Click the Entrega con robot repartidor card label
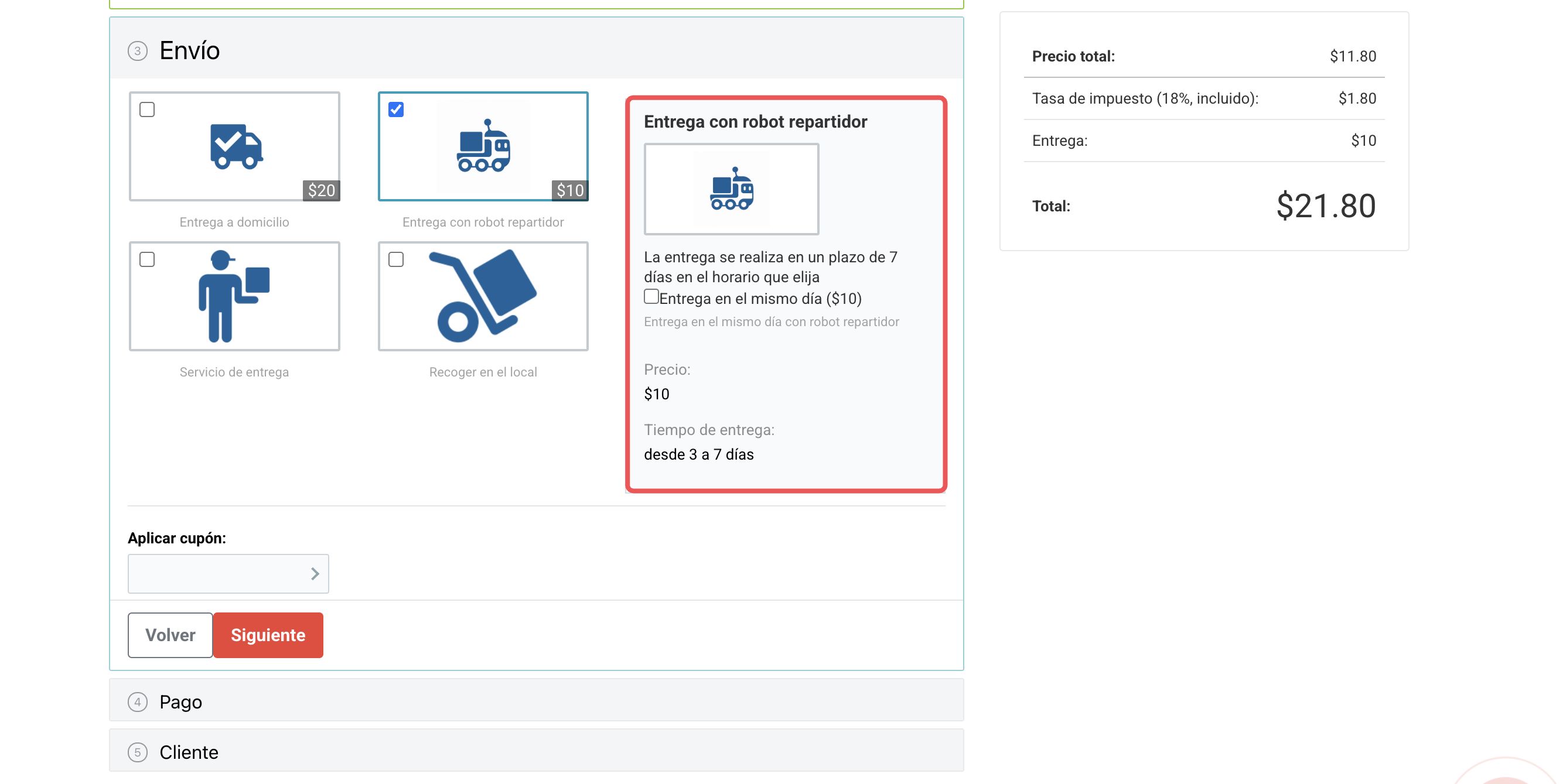Screen dimensions: 1563x784 click(483, 222)
